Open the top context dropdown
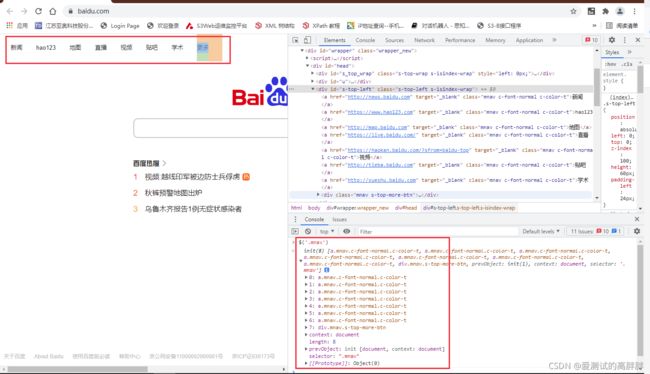 click(327, 231)
